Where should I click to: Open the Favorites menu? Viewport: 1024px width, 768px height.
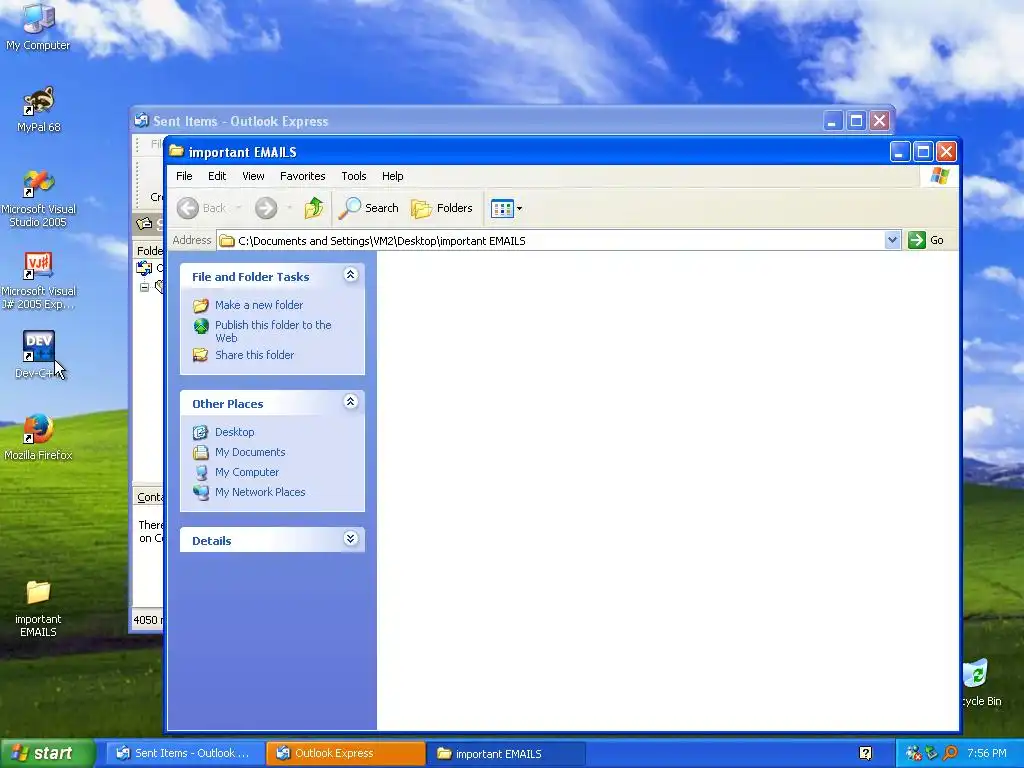pyautogui.click(x=302, y=176)
